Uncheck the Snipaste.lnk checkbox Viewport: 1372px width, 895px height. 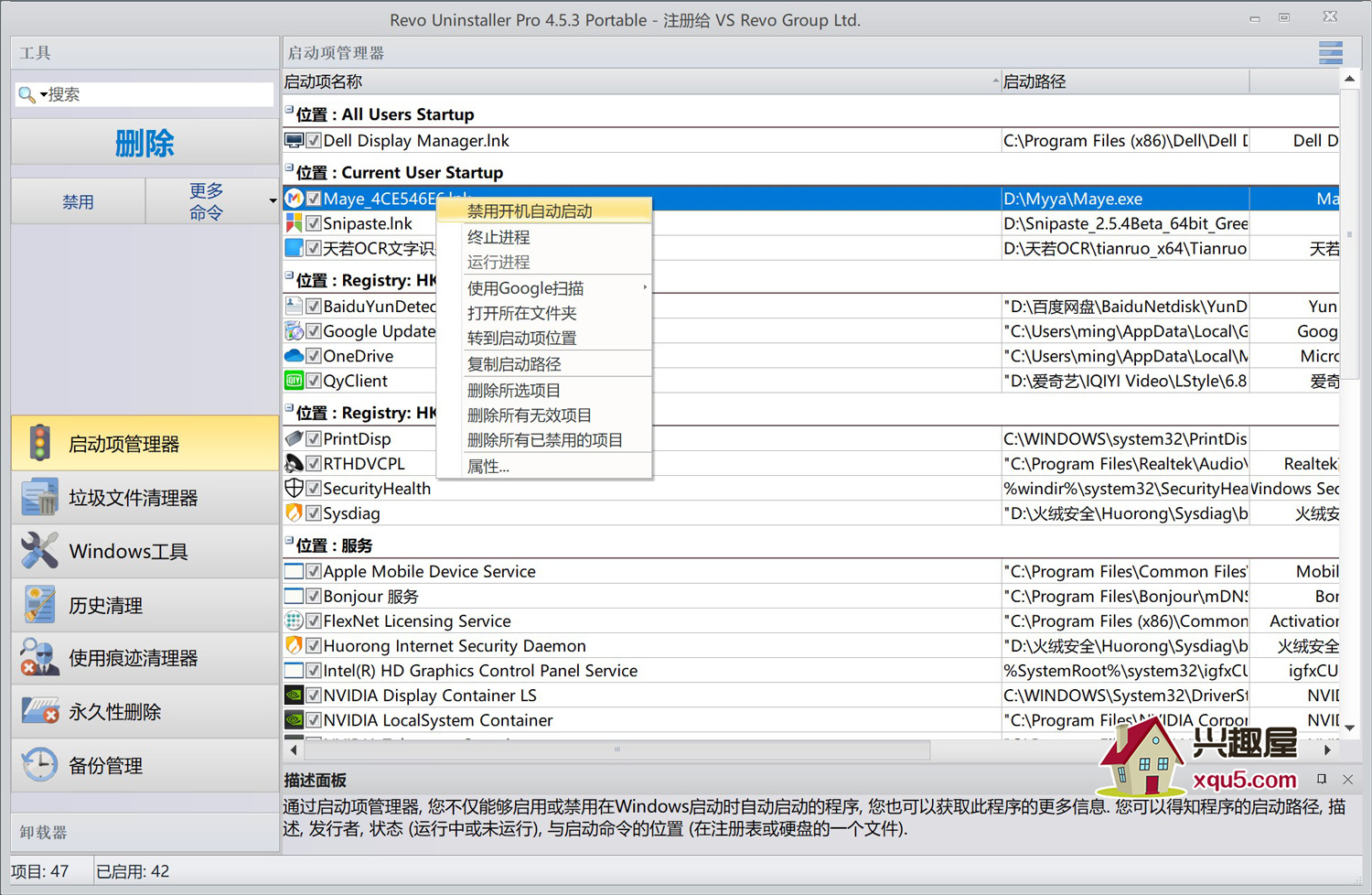314,223
